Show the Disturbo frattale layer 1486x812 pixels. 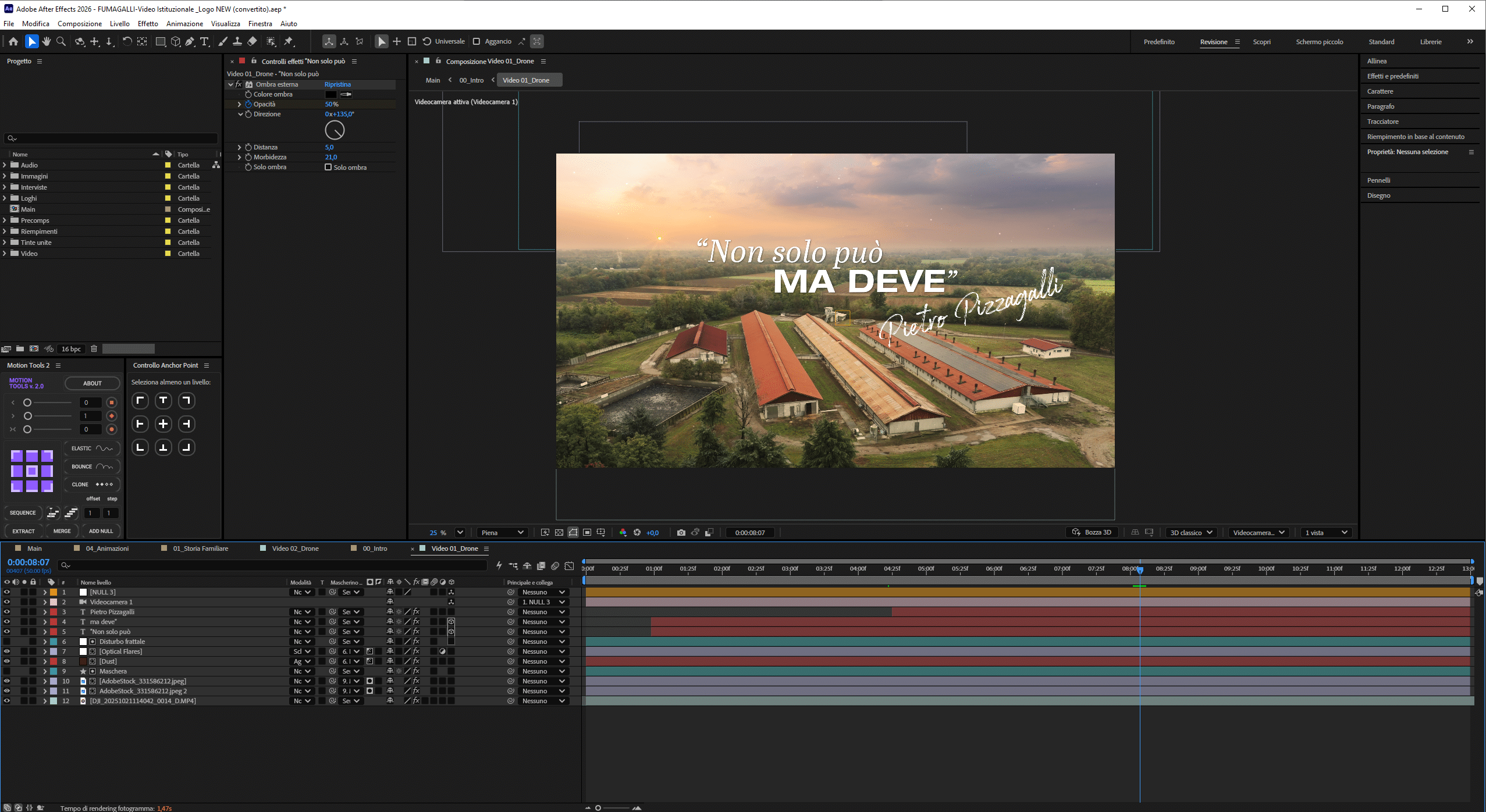7,642
